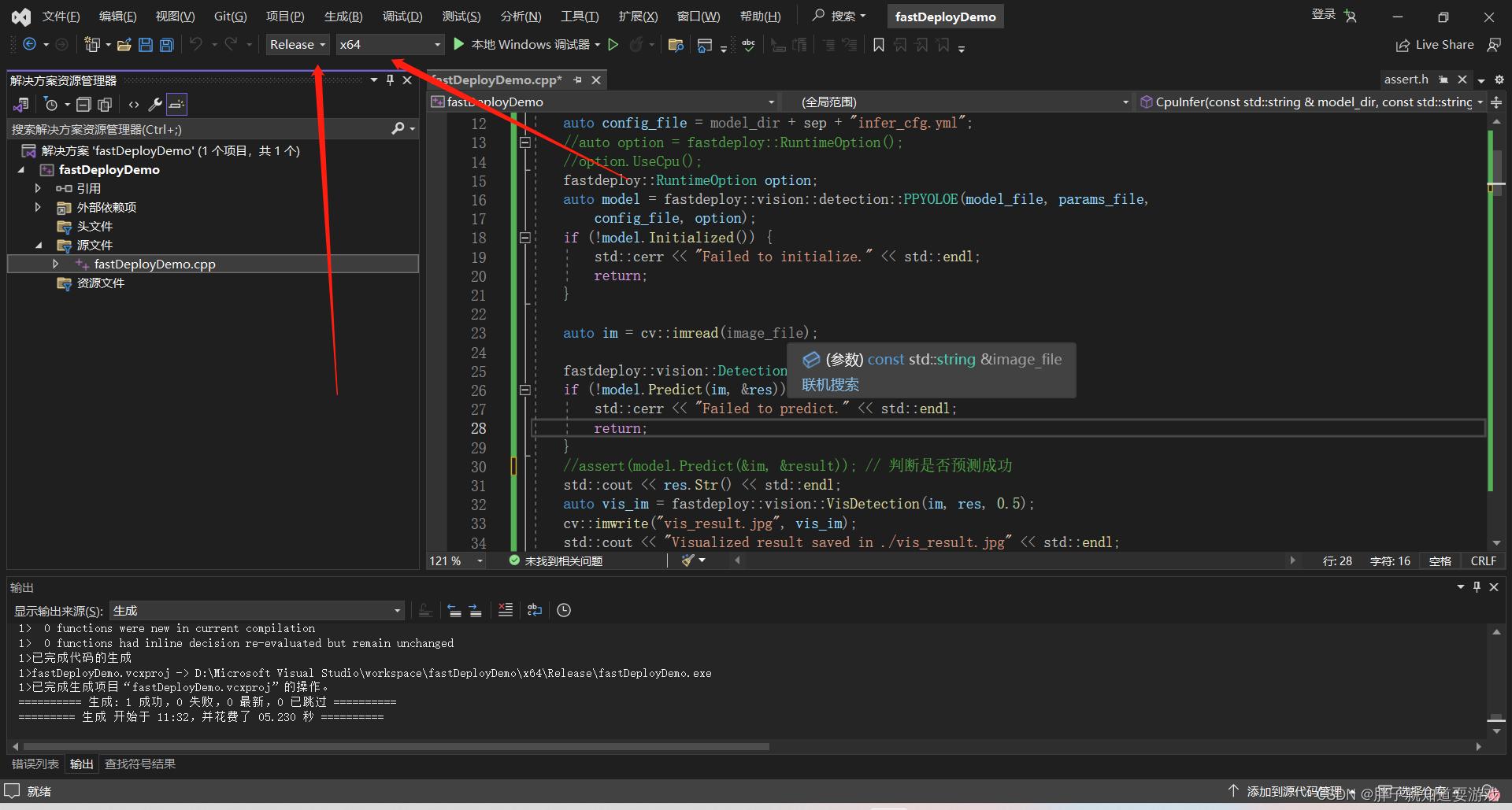Toggle word wrap in the Output window

(x=535, y=610)
